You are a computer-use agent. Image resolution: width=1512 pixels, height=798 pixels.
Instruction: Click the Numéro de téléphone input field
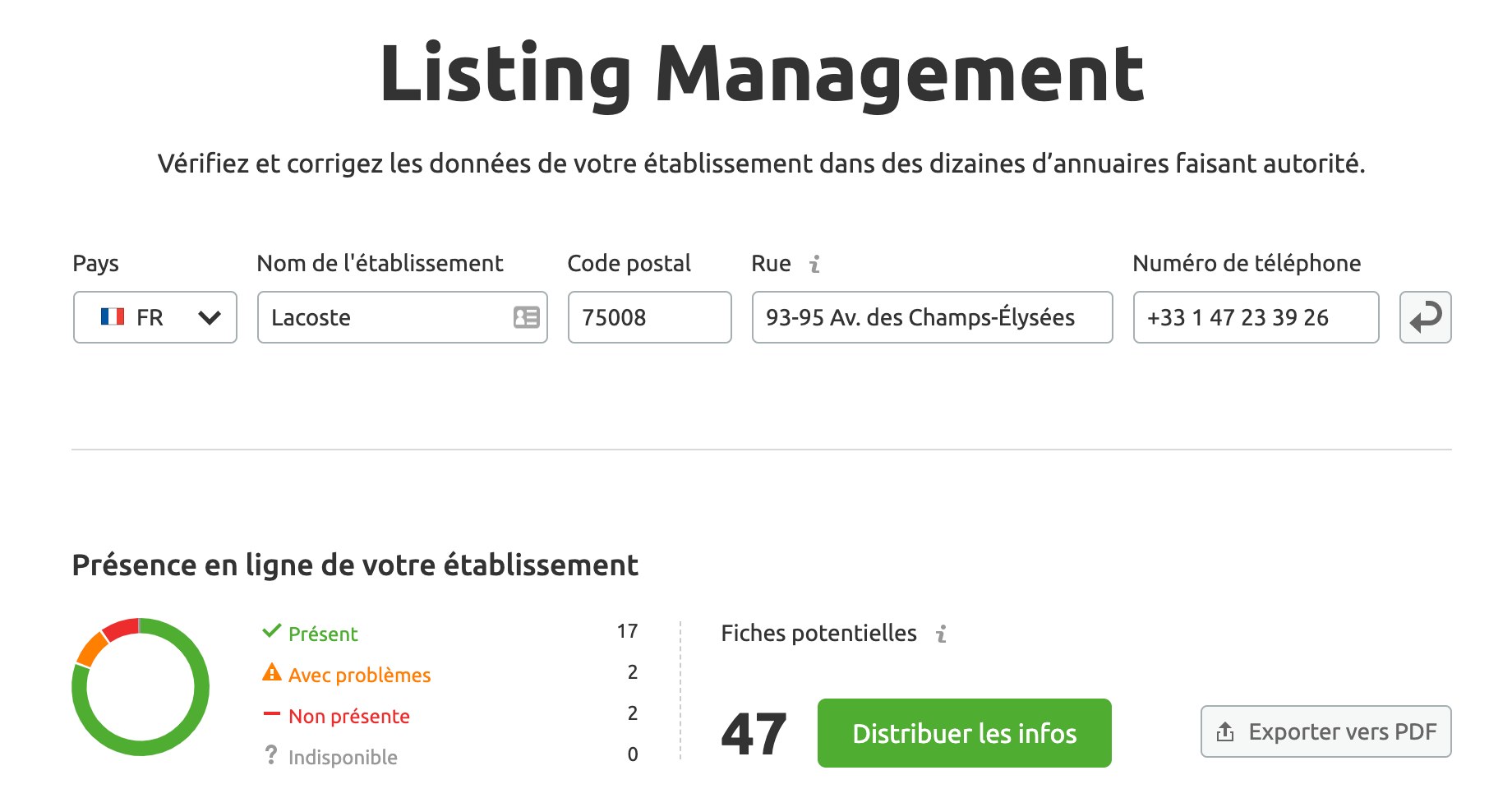tap(1255, 317)
